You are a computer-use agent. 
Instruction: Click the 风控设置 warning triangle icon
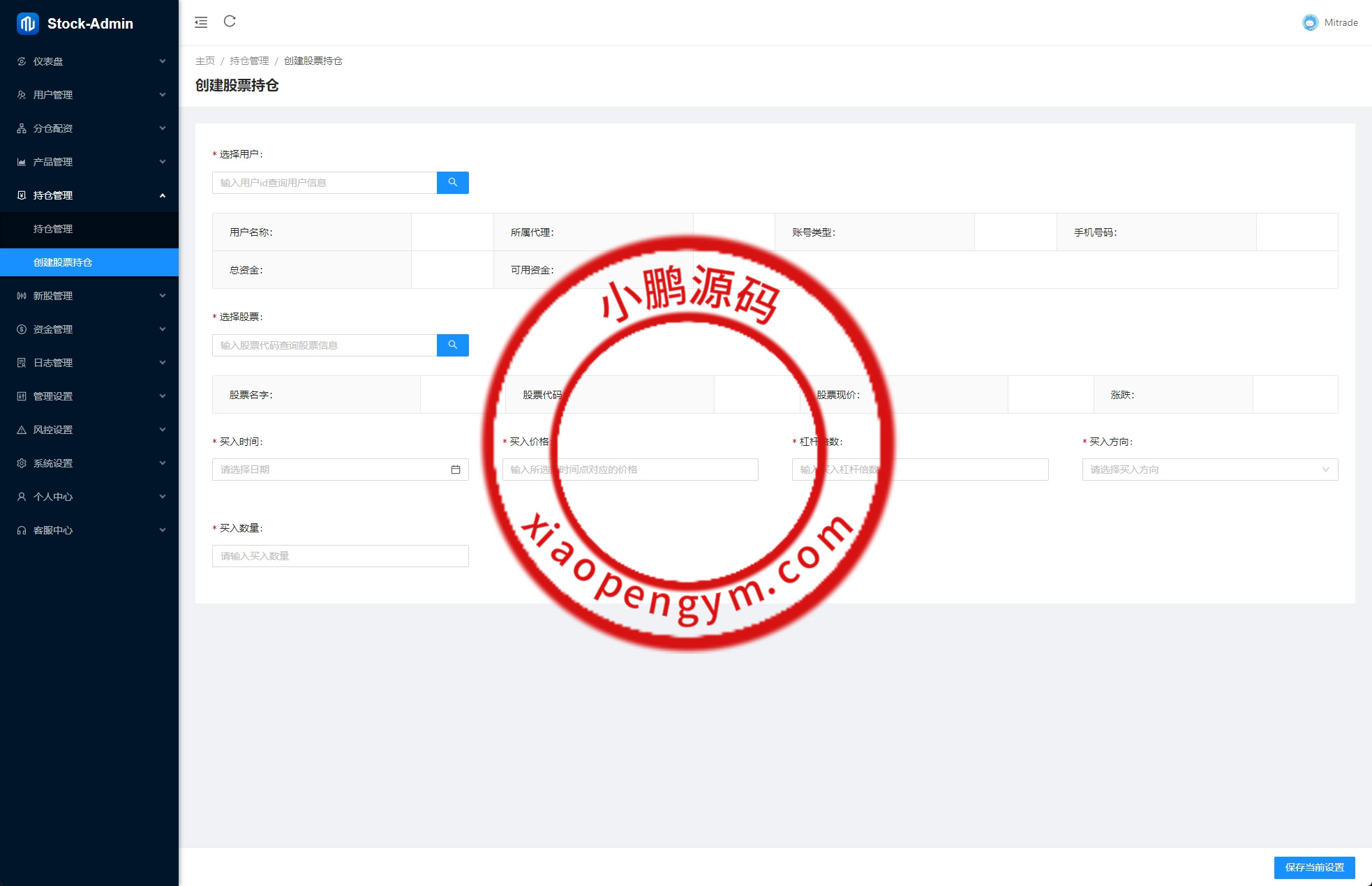click(x=22, y=430)
